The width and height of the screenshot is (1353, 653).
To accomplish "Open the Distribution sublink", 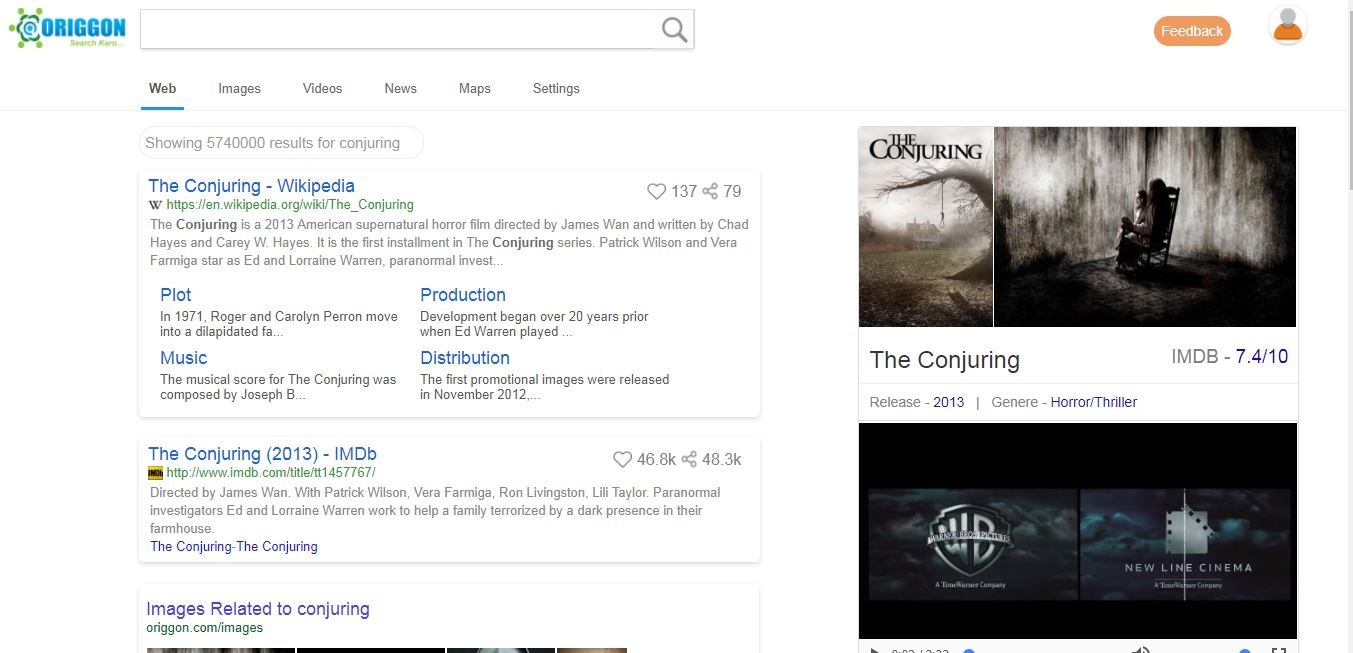I will tap(465, 358).
